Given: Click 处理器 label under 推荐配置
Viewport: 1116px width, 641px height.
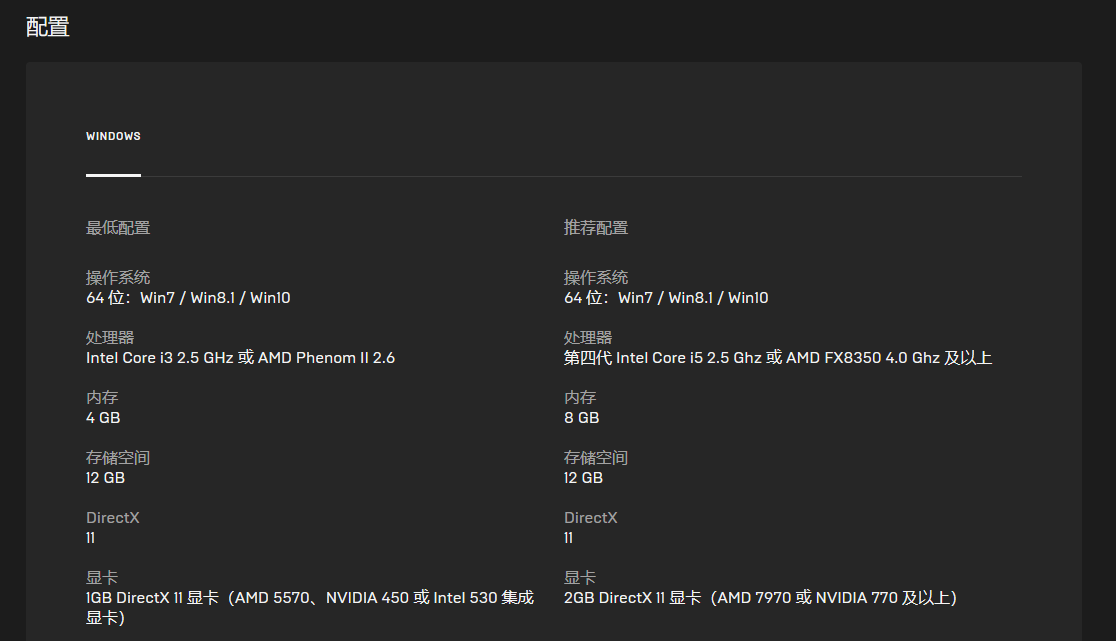Looking at the screenshot, I should 588,338.
